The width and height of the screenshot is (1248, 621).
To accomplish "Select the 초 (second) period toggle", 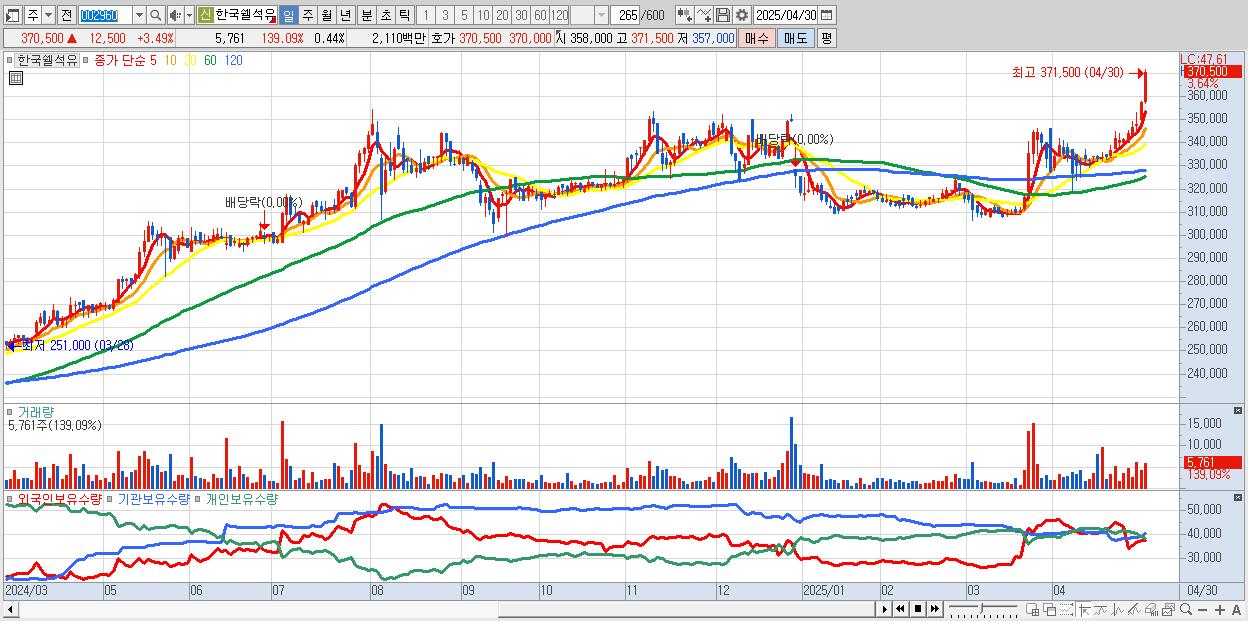I will [x=385, y=15].
